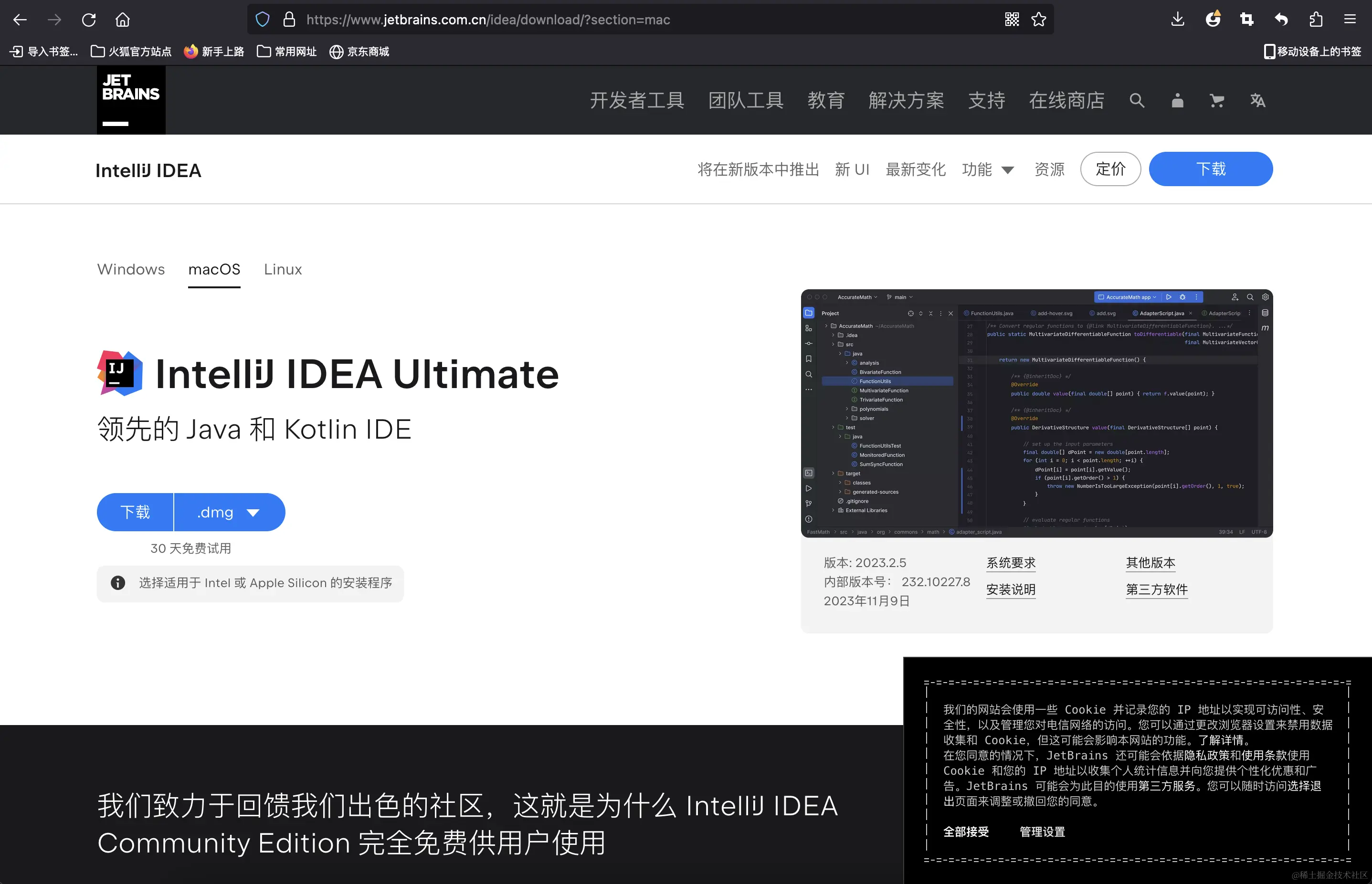Open the extensions puzzle icon

click(x=1316, y=20)
